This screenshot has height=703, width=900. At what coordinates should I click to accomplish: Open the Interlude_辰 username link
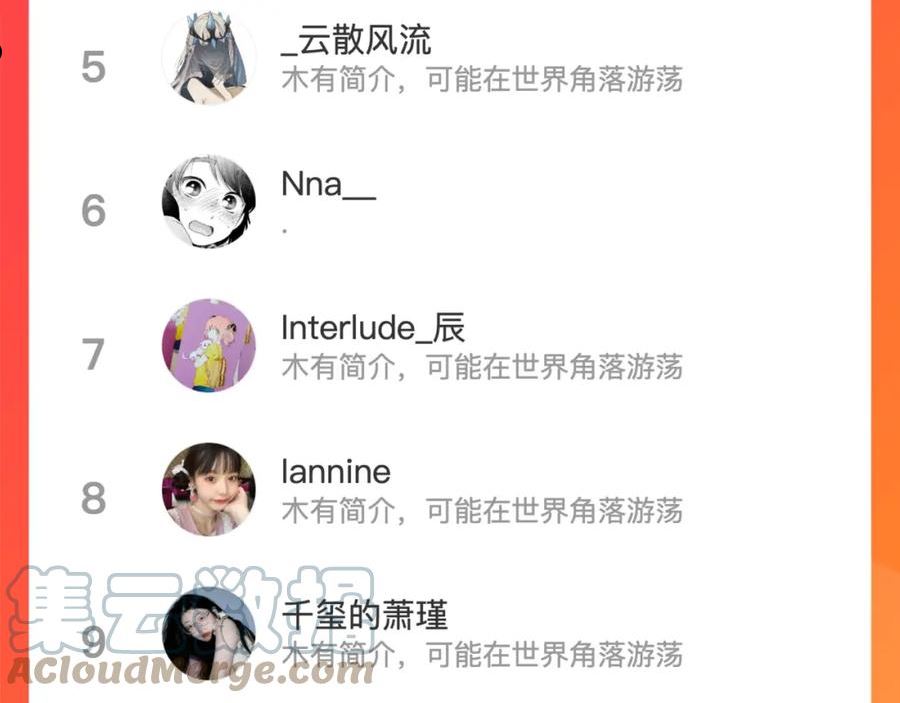(x=373, y=328)
